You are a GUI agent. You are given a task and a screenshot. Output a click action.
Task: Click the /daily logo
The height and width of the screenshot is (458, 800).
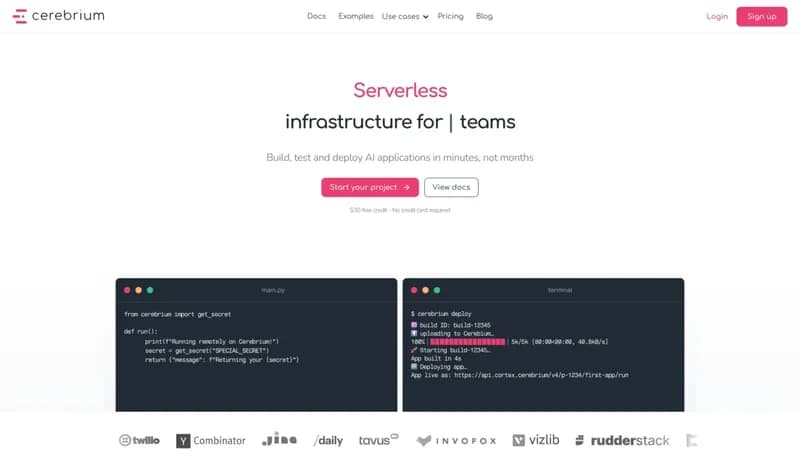tap(328, 441)
